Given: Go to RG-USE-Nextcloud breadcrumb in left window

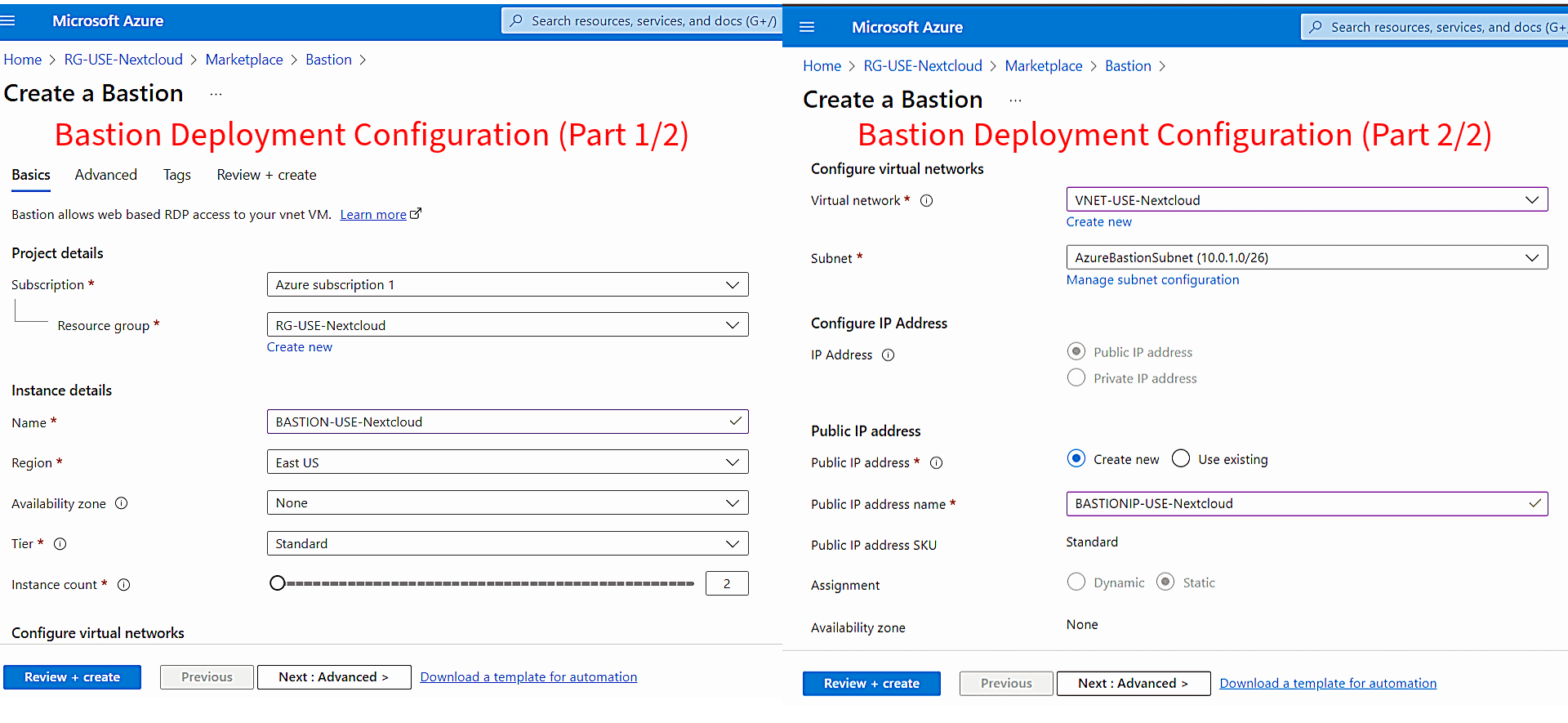Looking at the screenshot, I should tap(123, 60).
